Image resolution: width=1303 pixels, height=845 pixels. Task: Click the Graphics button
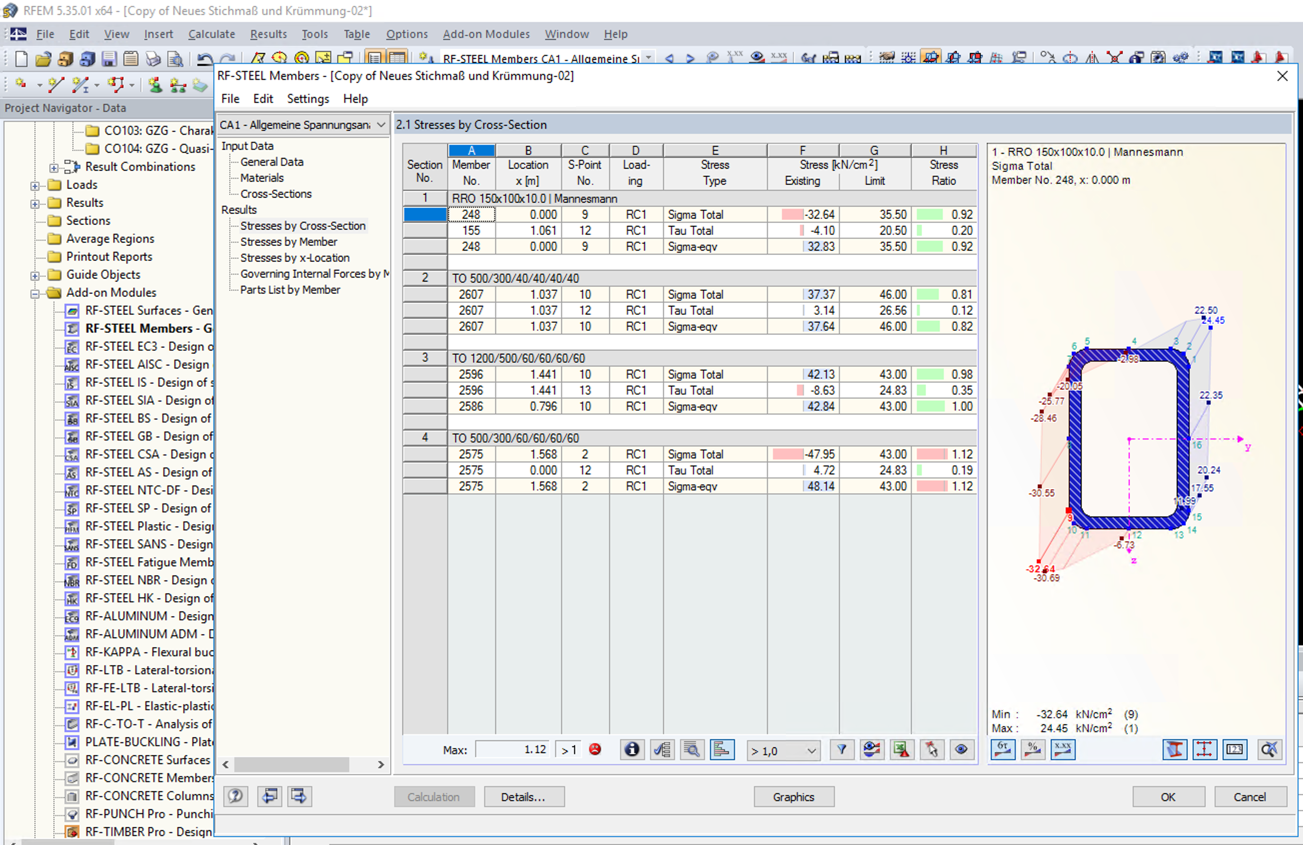(x=794, y=797)
